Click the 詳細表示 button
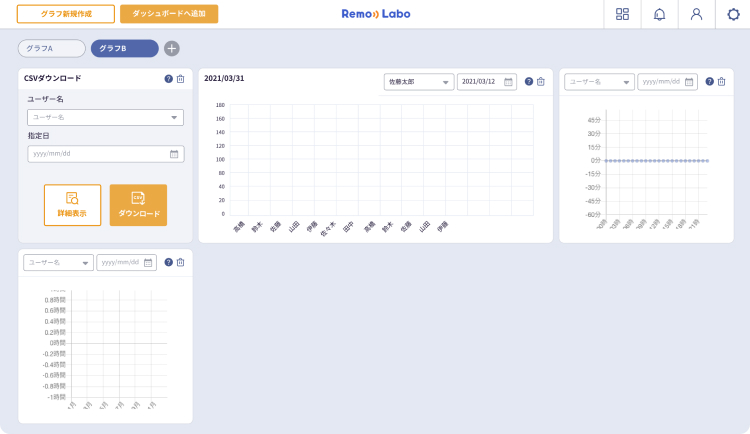Viewport: 750px width, 434px height. 72,205
